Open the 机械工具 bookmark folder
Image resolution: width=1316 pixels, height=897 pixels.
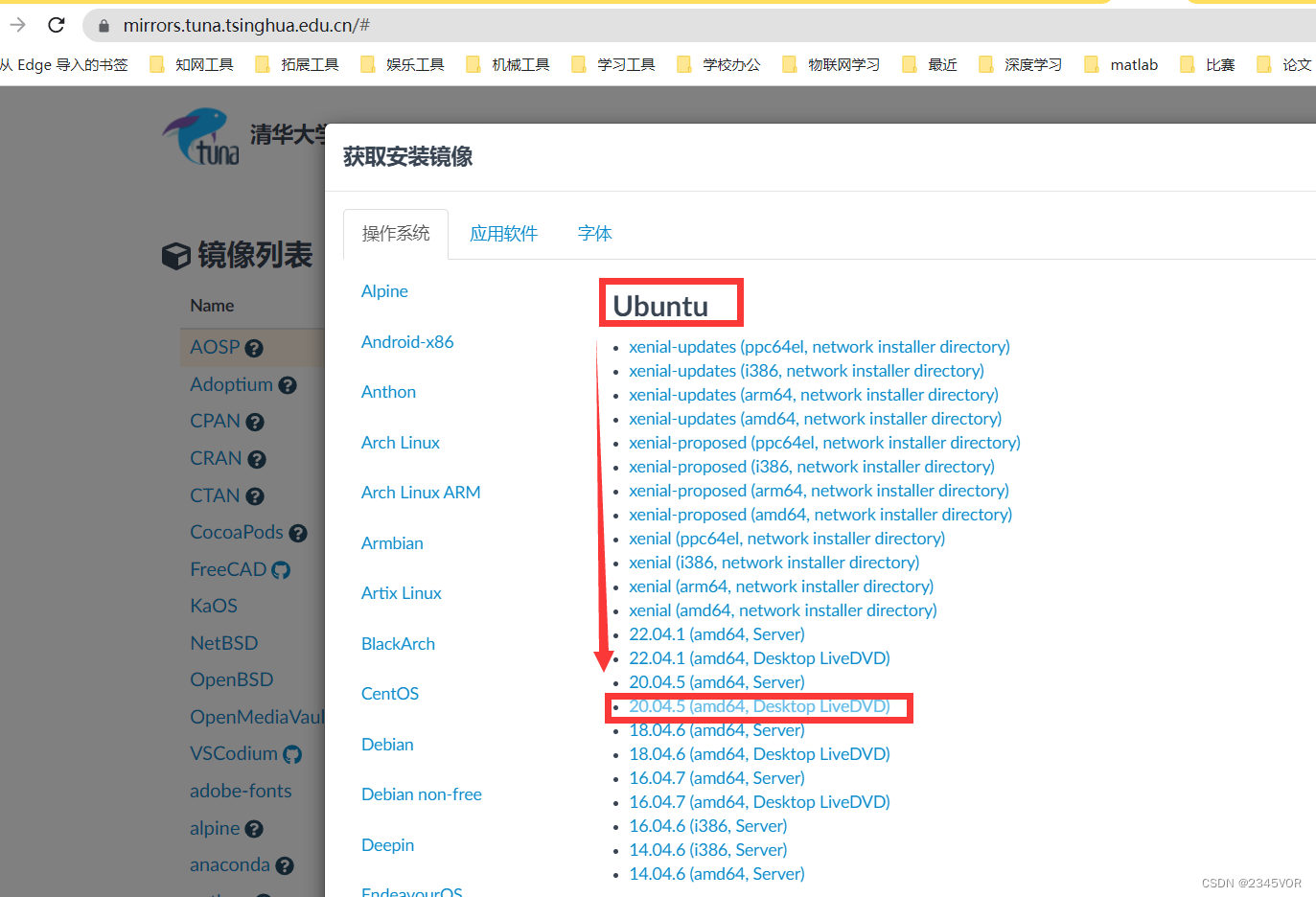[x=508, y=64]
